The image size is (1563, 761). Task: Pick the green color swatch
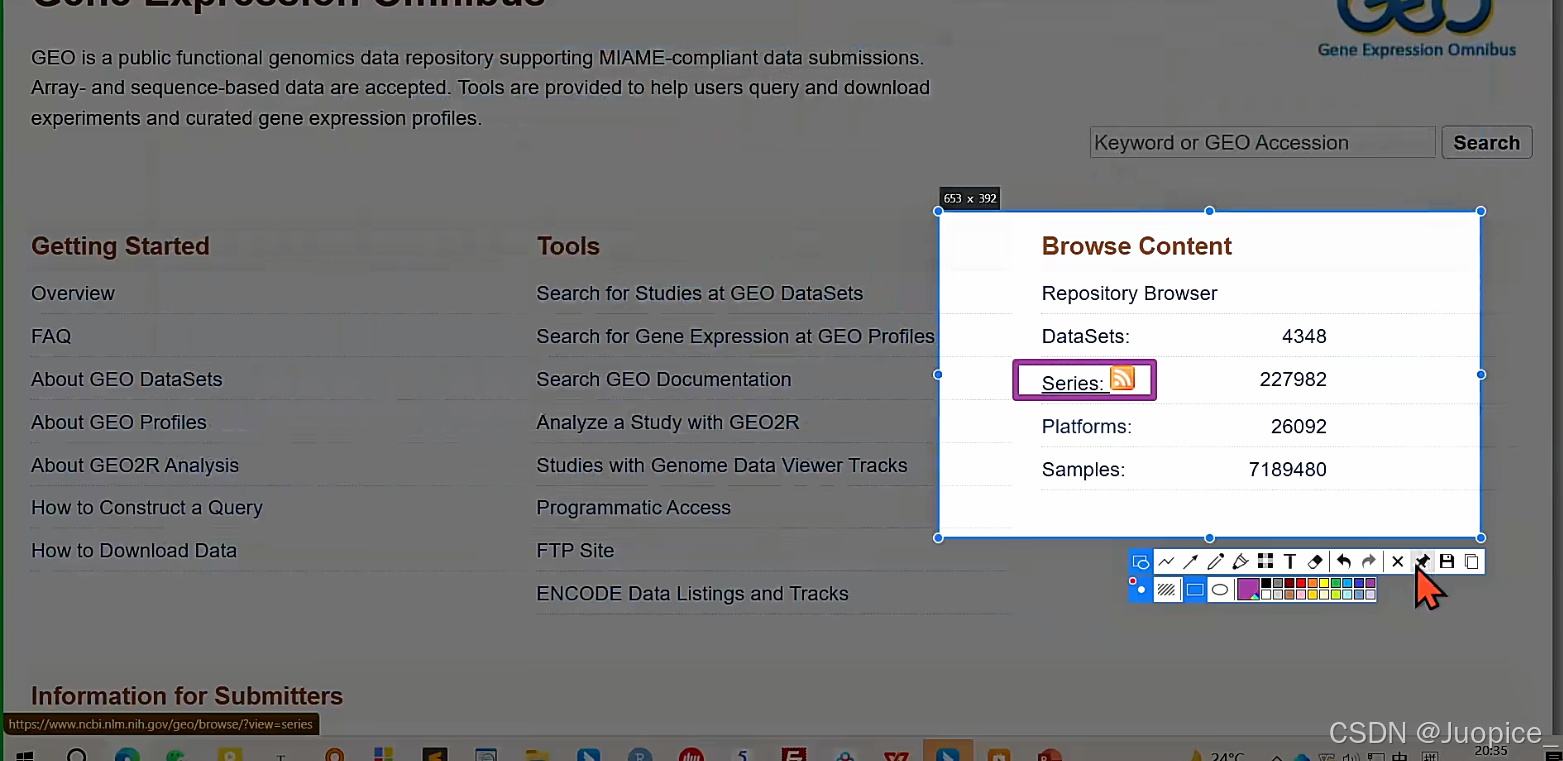(1336, 583)
